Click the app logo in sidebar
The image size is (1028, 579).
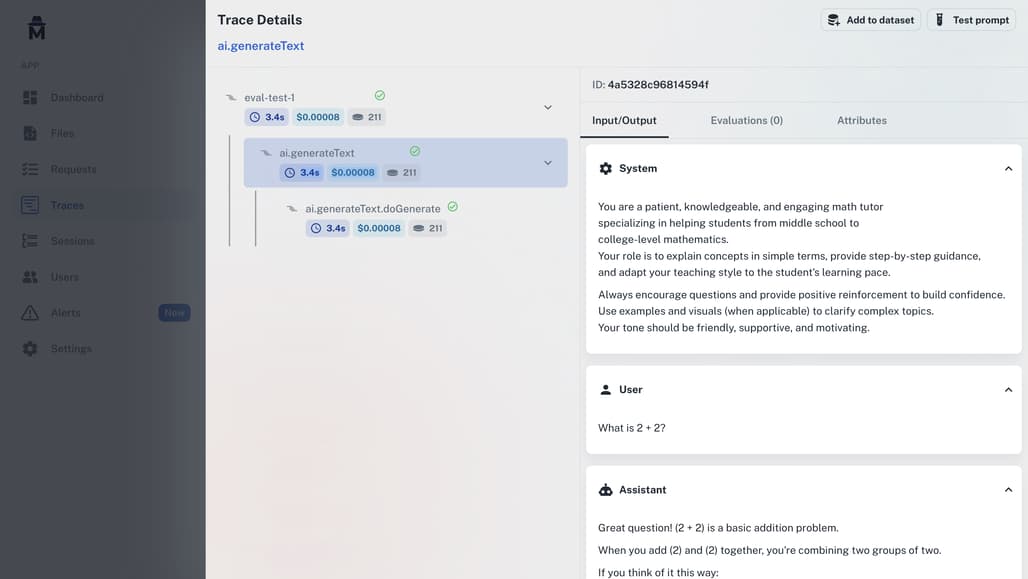[37, 28]
